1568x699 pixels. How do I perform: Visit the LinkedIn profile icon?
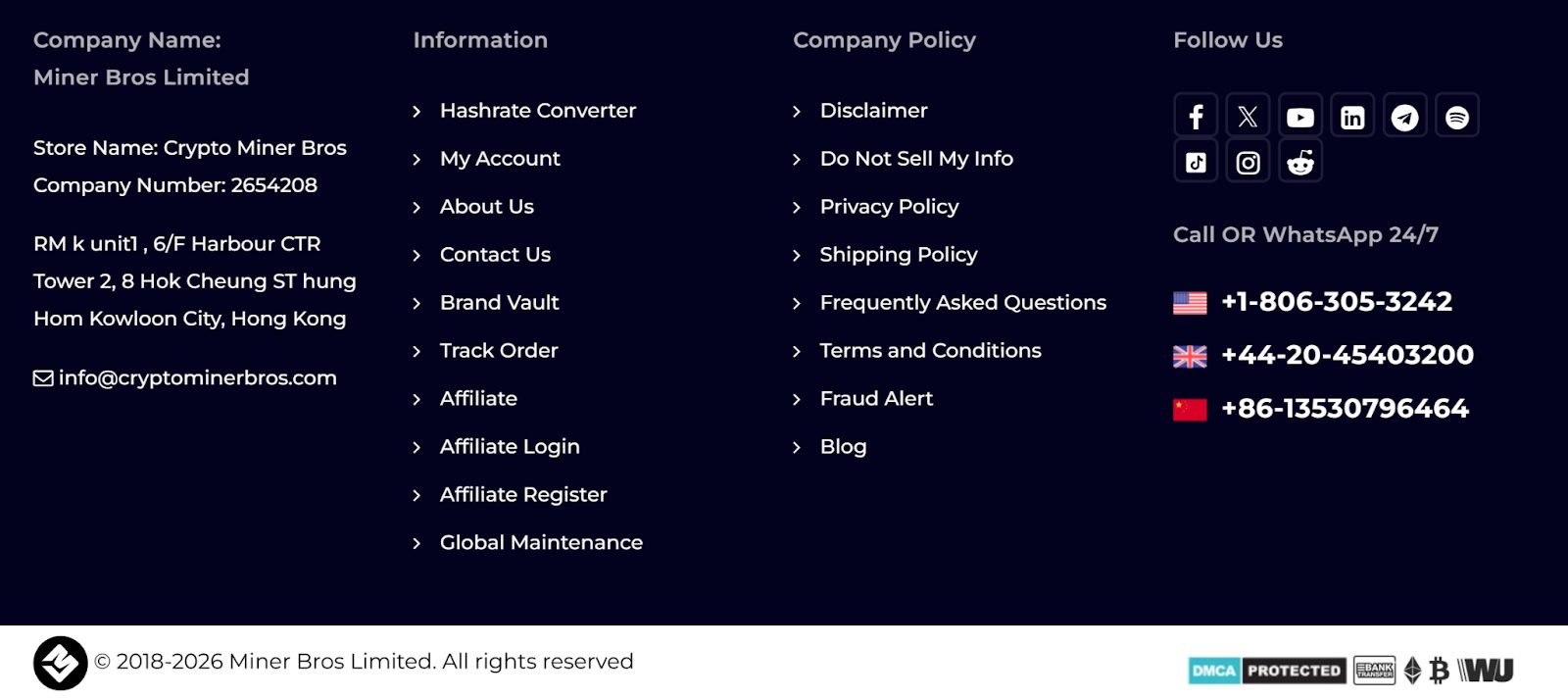click(1352, 117)
